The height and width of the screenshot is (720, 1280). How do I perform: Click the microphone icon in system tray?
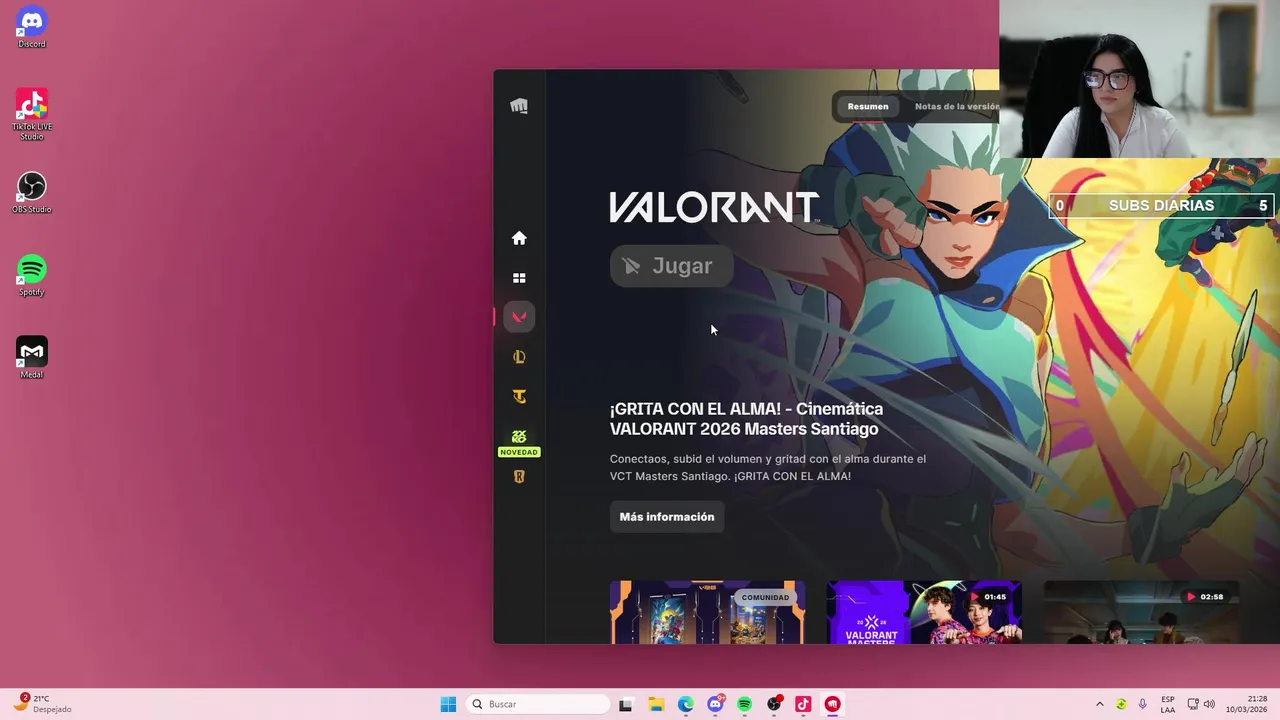1142,704
